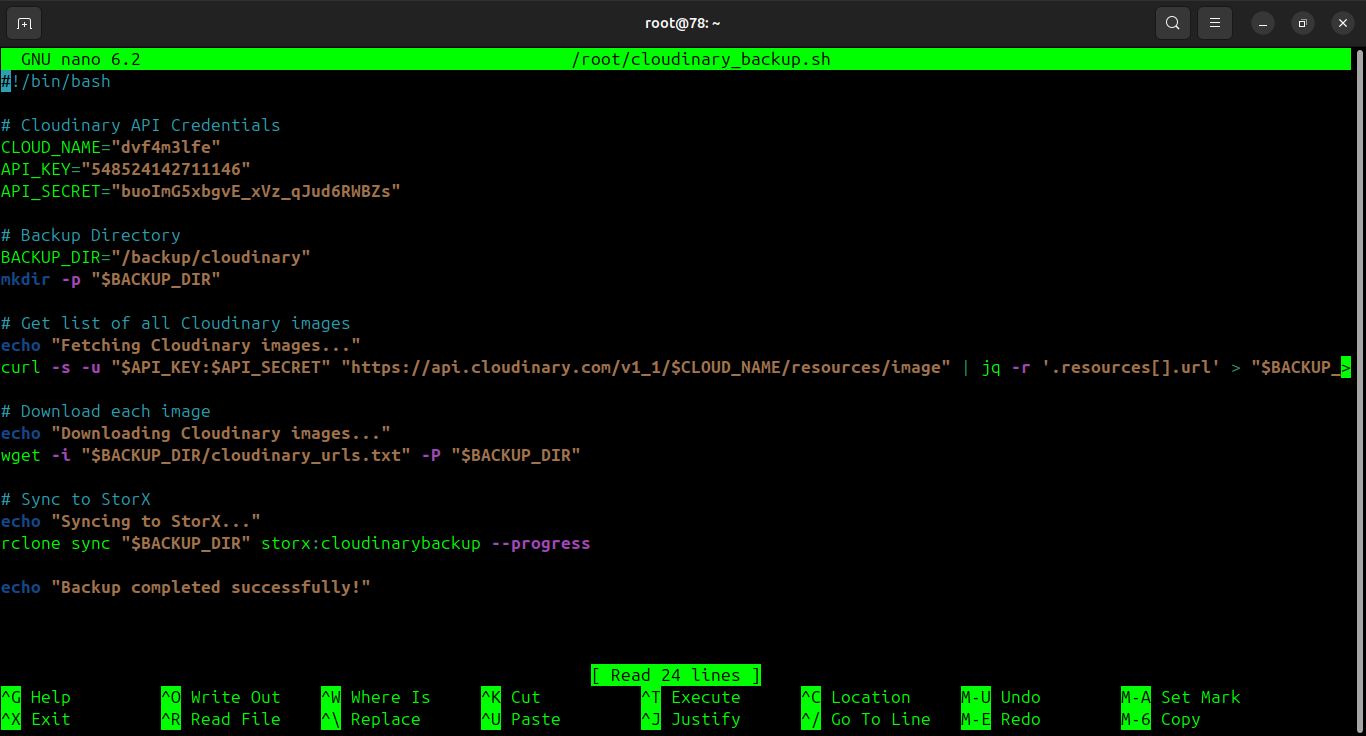Click the BACKUP_DIR="/backup/cloudinary" line
Viewport: 1366px width, 736px height.
pyautogui.click(x=156, y=257)
